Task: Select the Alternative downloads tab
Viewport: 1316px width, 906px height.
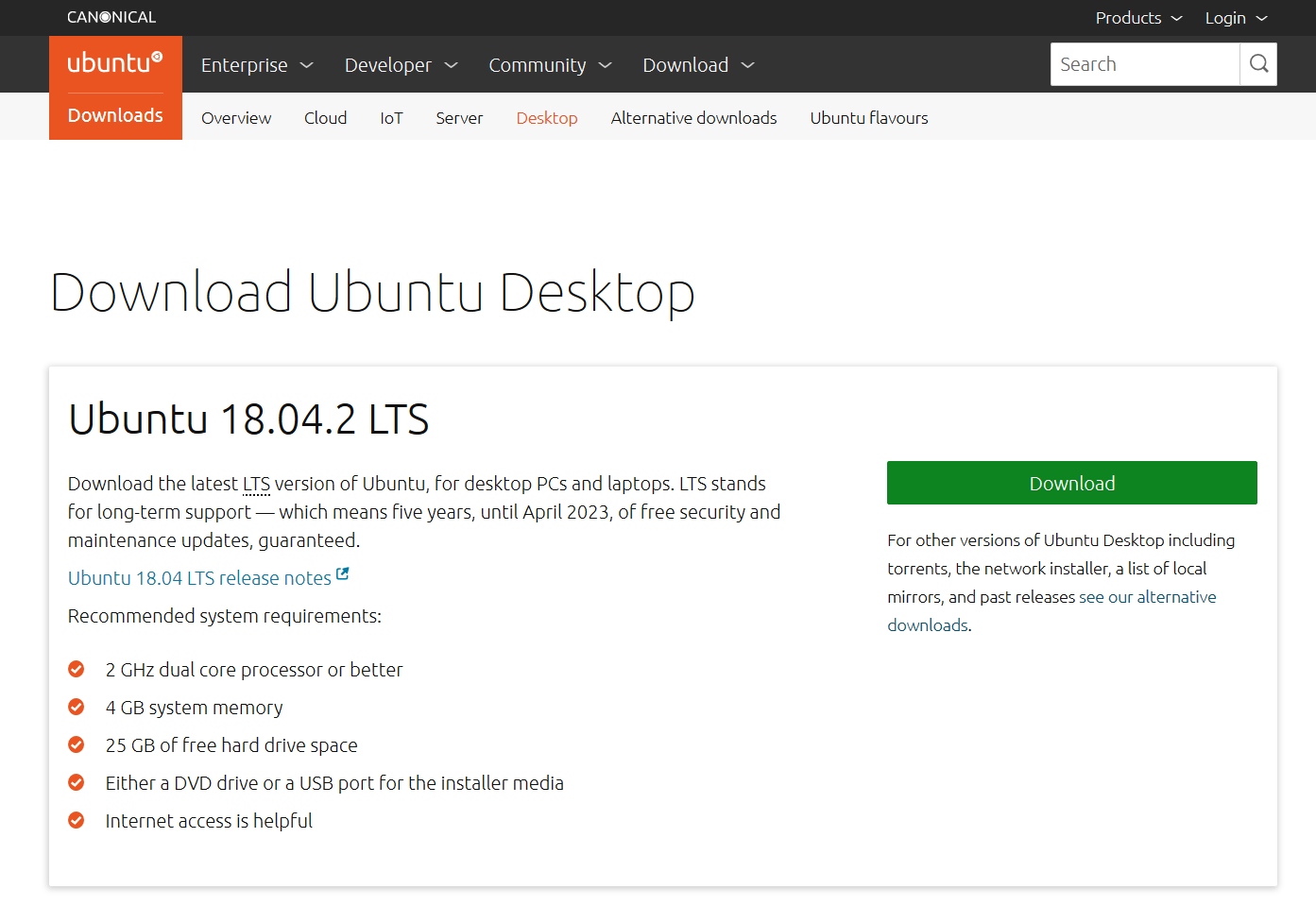Action: (693, 117)
